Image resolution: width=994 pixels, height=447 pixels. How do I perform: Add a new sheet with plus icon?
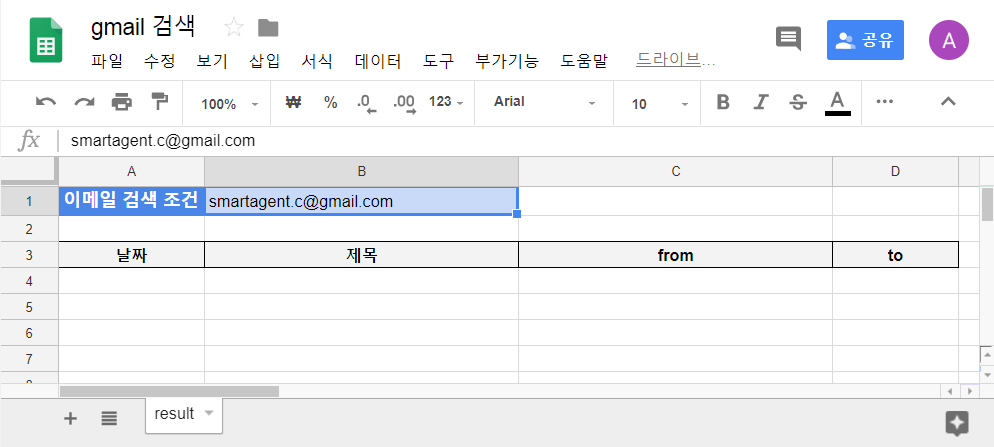[71, 418]
